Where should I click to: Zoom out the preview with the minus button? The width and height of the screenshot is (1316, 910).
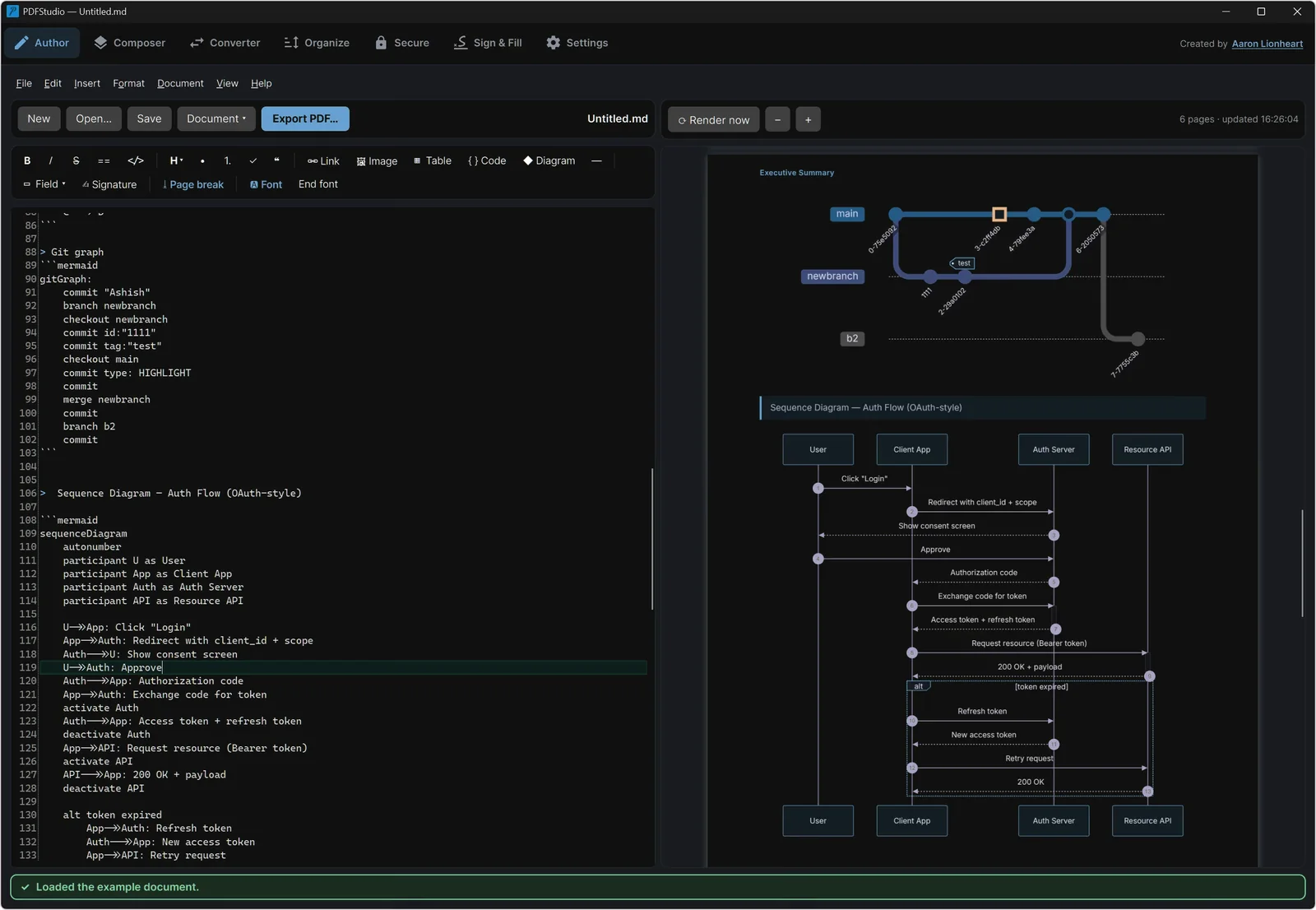777,120
